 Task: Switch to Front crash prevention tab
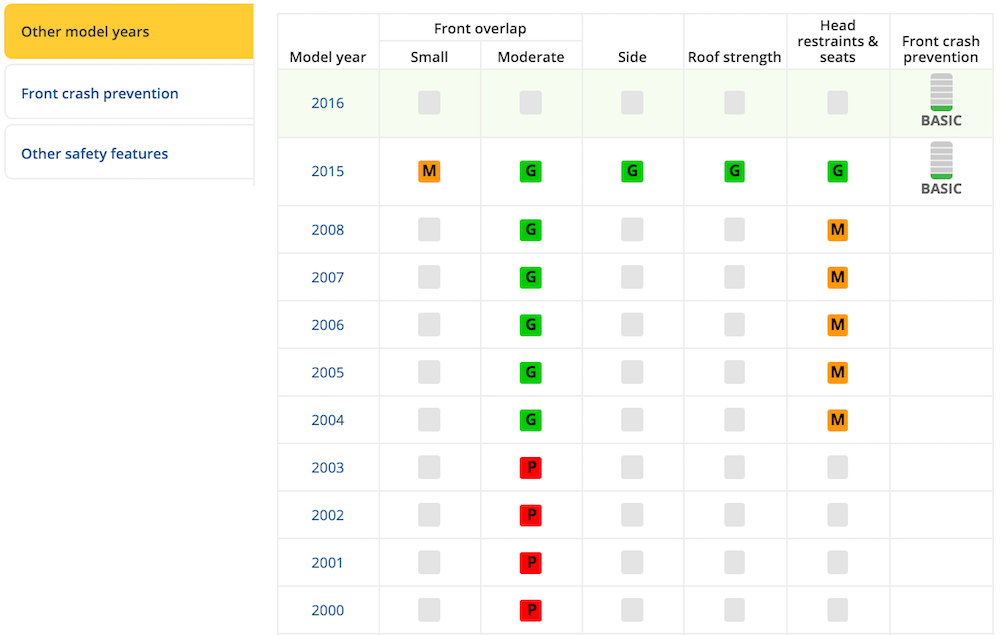pos(129,93)
